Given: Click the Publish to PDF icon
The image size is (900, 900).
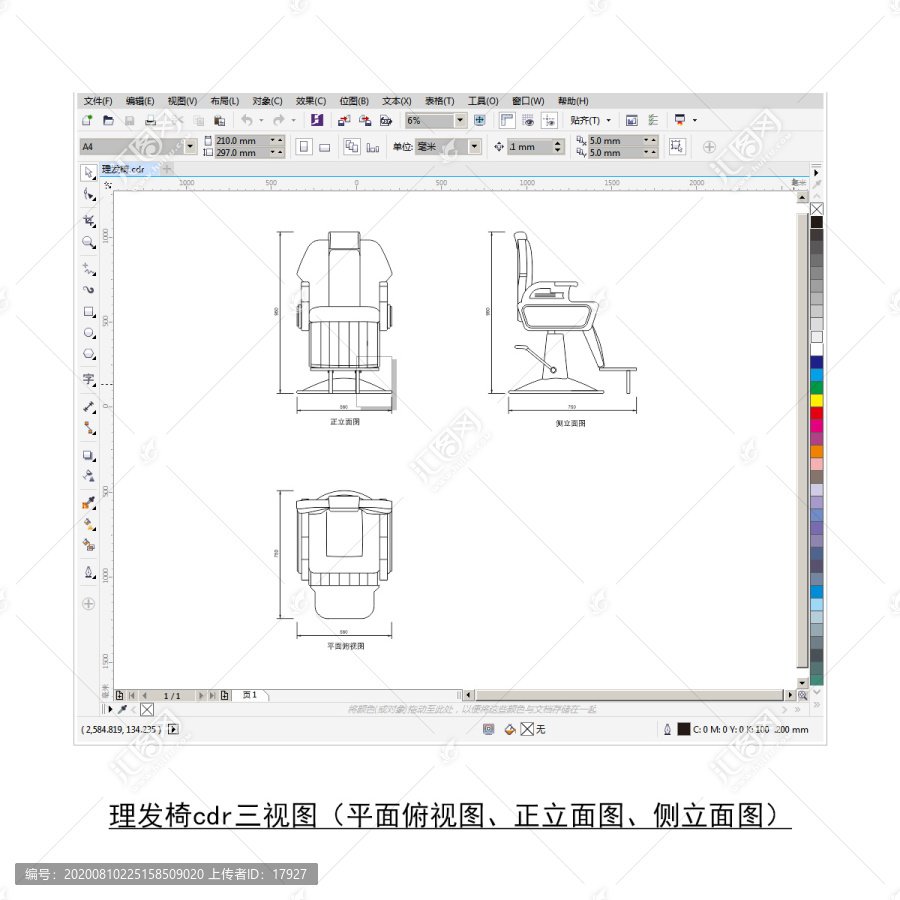Looking at the screenshot, I should coord(386,121).
